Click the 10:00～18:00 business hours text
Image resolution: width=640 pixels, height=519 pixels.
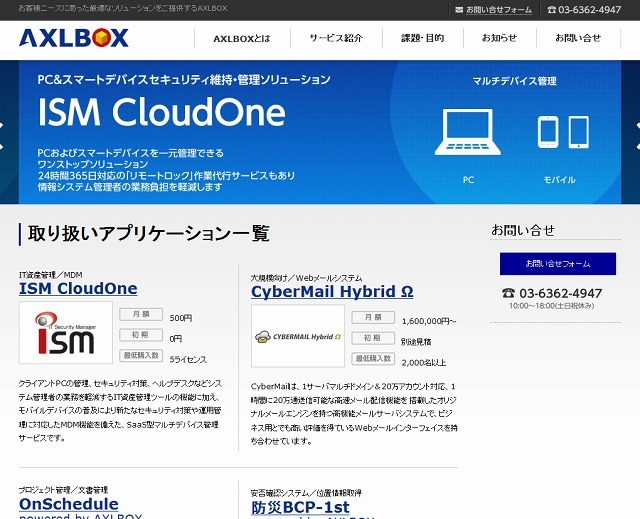point(551,306)
